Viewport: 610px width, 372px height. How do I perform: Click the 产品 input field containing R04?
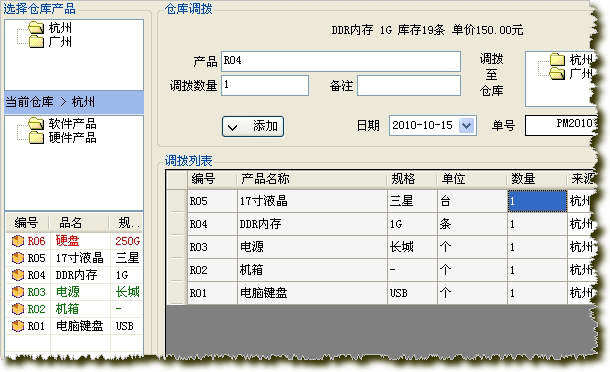click(x=341, y=61)
